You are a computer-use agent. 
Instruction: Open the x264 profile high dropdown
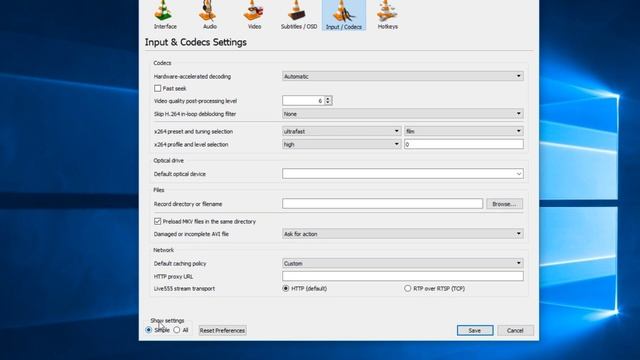tap(341, 144)
